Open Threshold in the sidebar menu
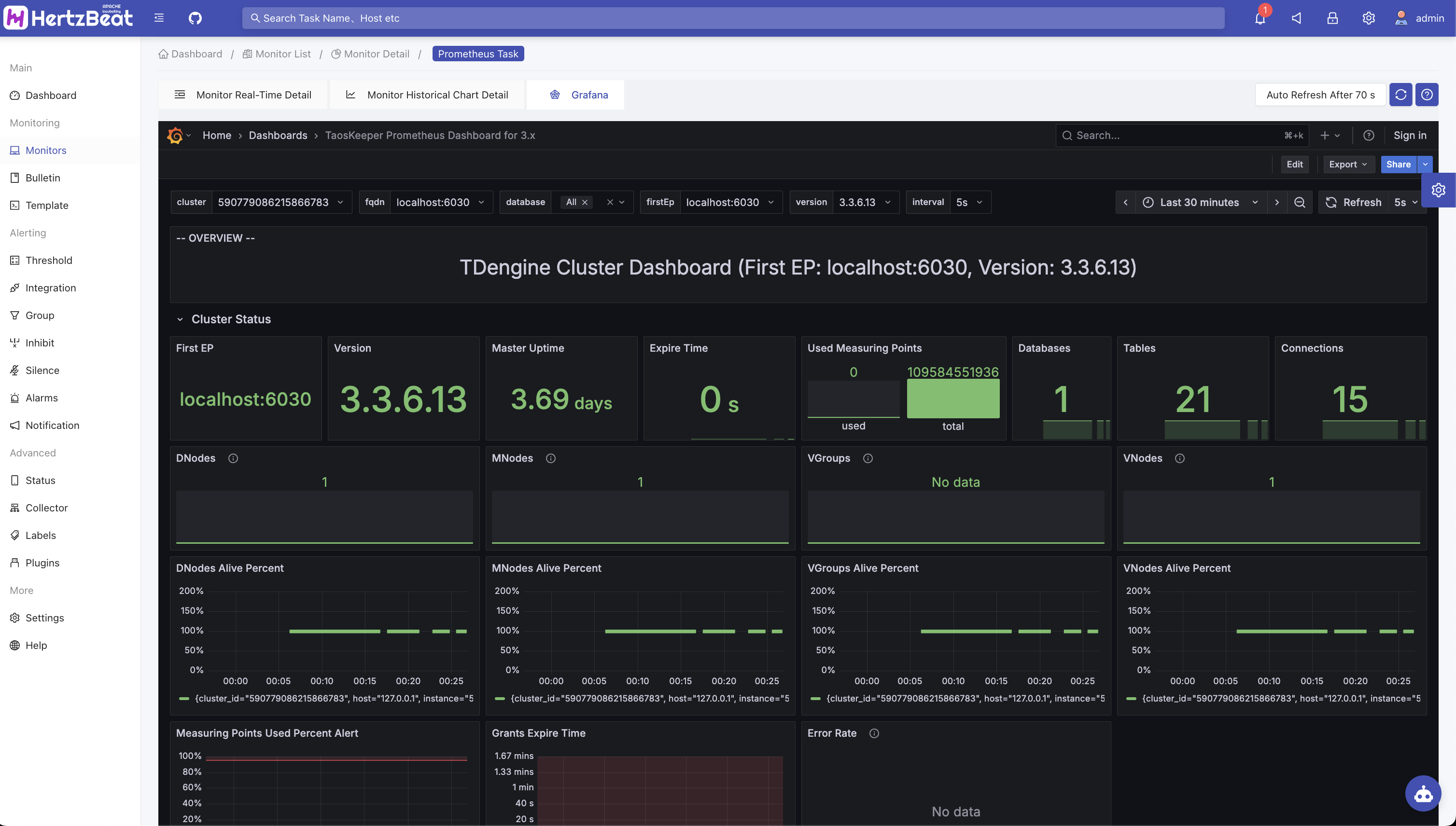Image resolution: width=1456 pixels, height=826 pixels. click(x=49, y=261)
